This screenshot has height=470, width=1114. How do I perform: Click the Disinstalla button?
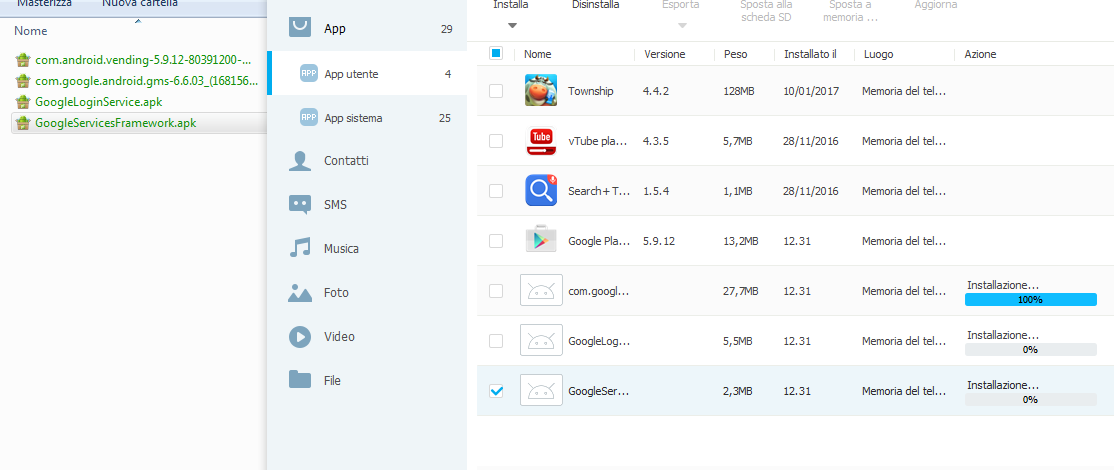coord(595,5)
